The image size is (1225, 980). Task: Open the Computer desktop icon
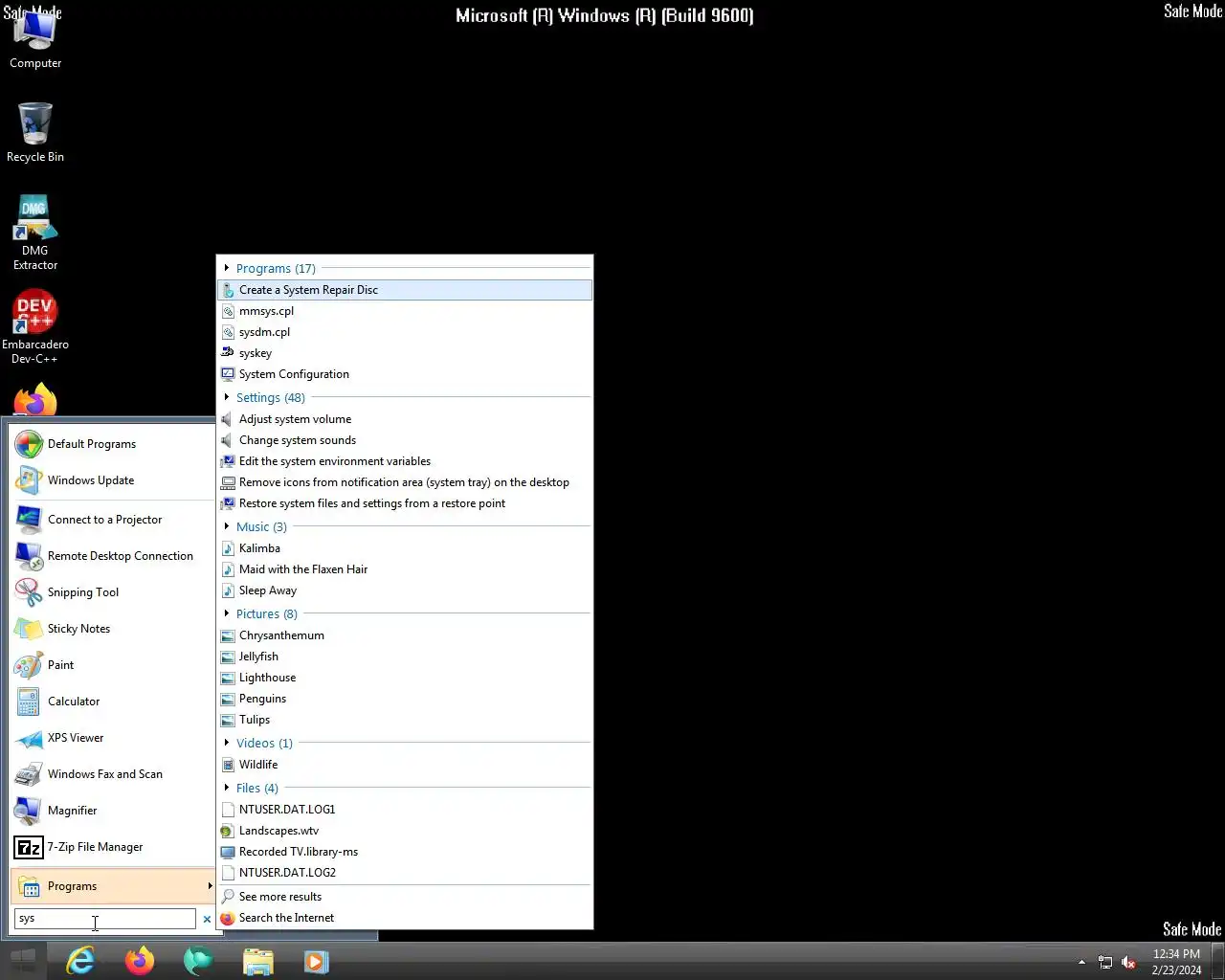click(x=35, y=38)
